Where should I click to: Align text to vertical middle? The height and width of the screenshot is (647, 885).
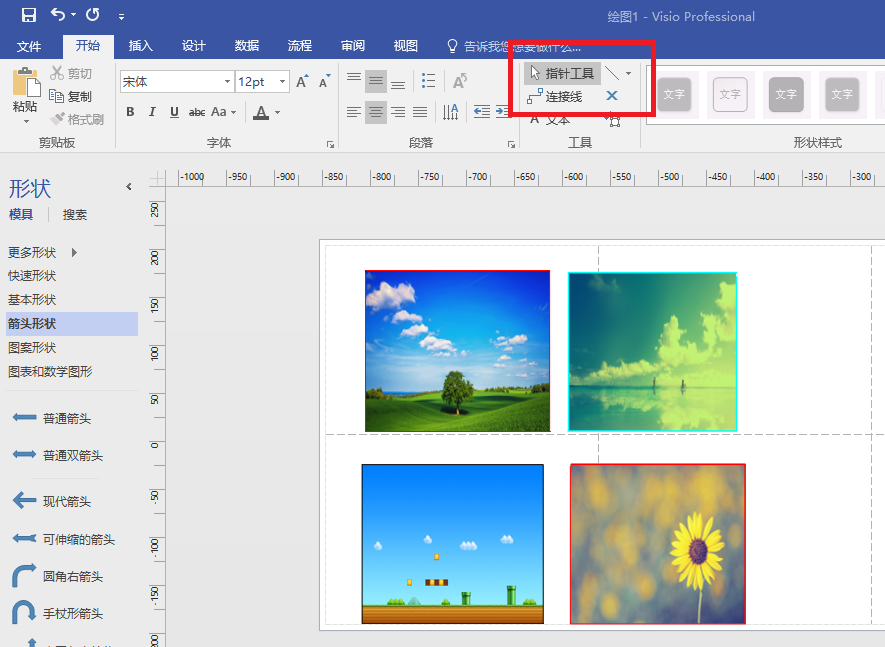coord(376,81)
